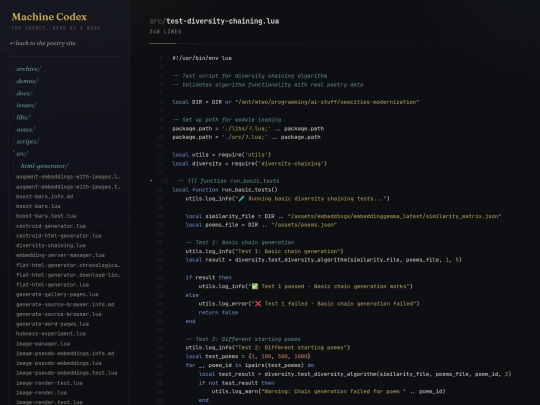This screenshot has width=540, height=405.
Task: Click the green checkmark emoji in line 27
Action: [x=255, y=286]
